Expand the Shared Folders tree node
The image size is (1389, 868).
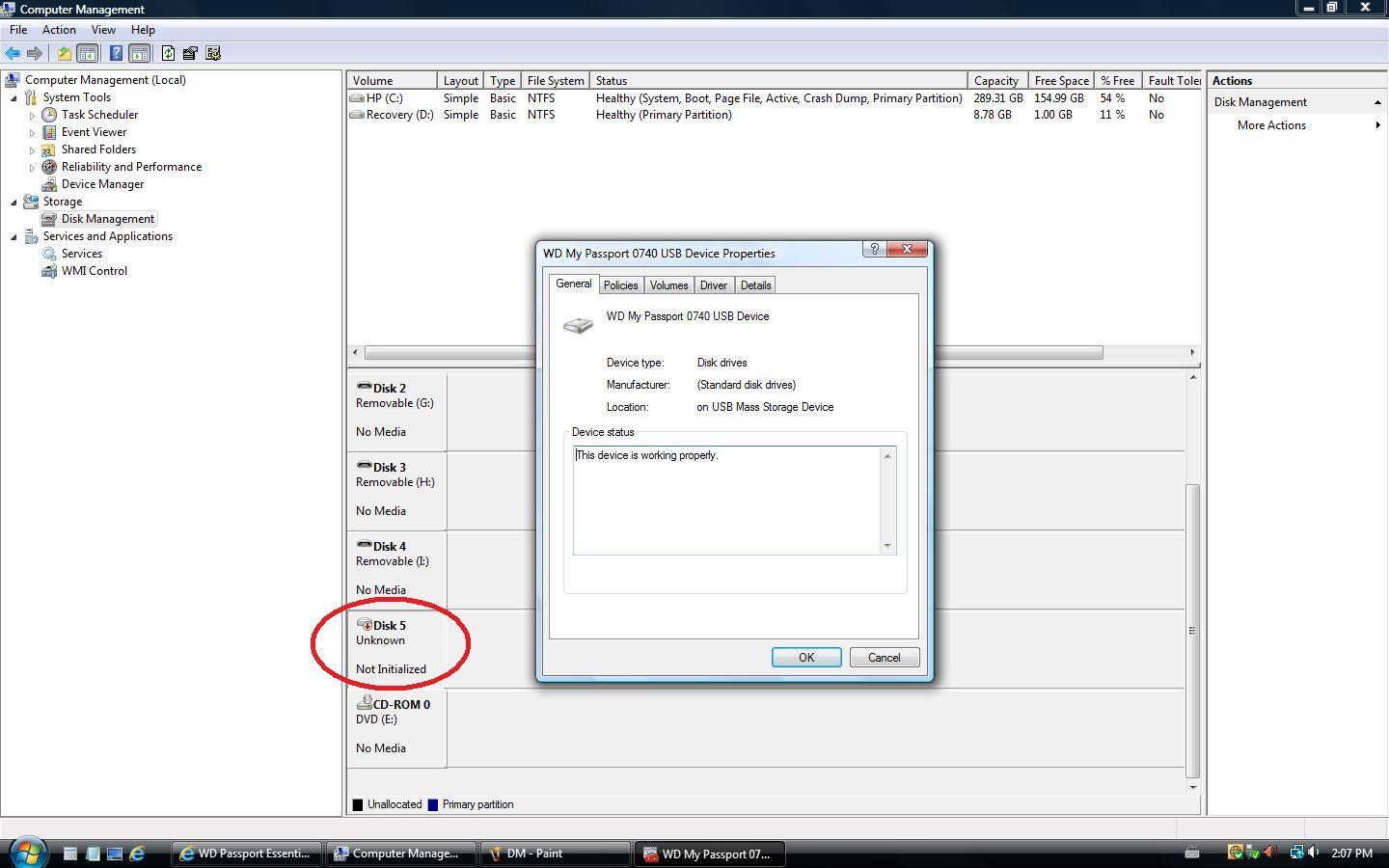32,149
